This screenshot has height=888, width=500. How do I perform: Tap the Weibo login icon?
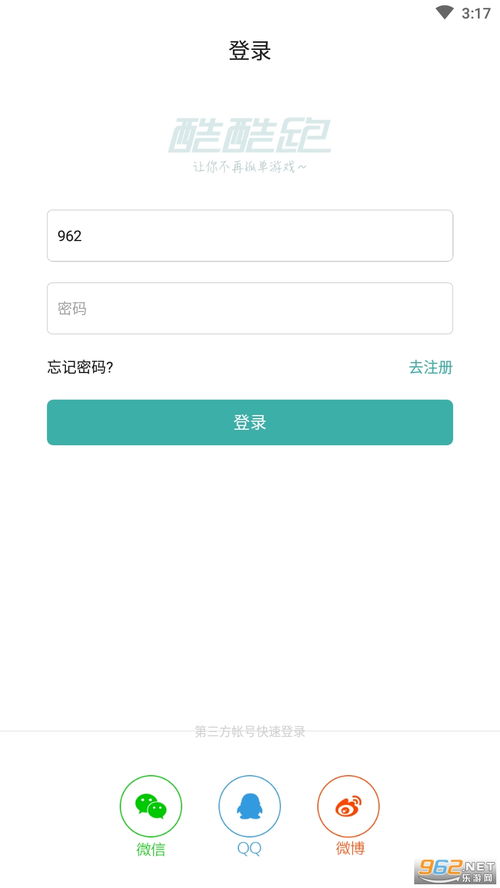[348, 806]
